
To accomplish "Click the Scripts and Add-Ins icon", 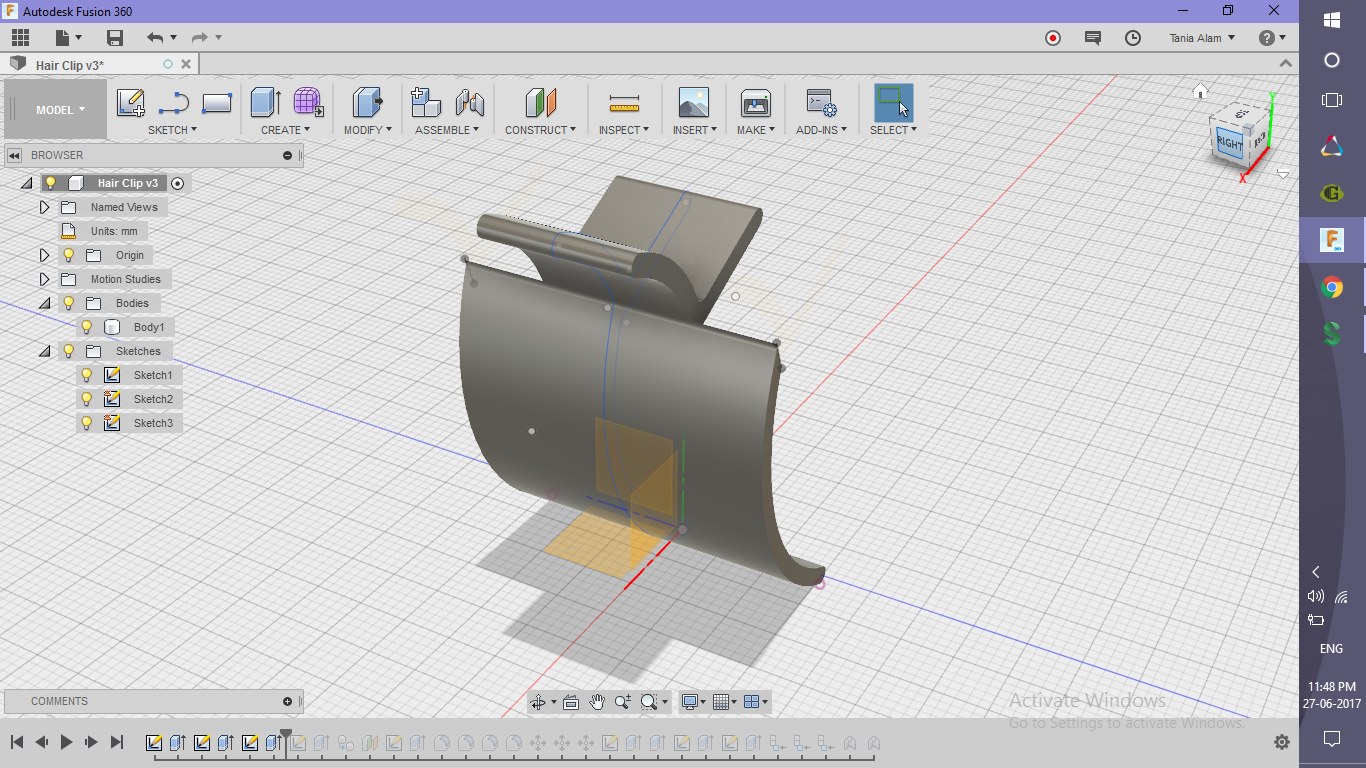I will point(821,103).
